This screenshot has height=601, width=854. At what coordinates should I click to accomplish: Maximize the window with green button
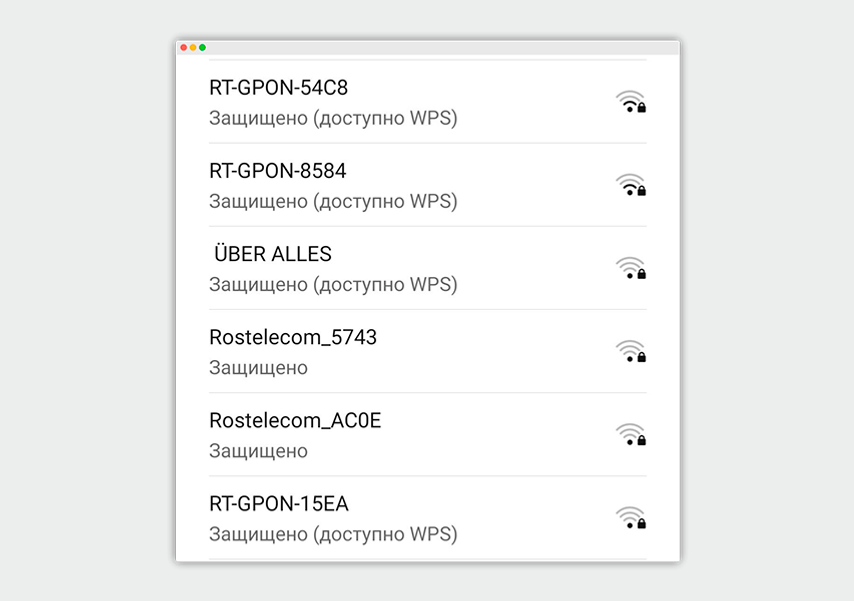pyautogui.click(x=202, y=47)
